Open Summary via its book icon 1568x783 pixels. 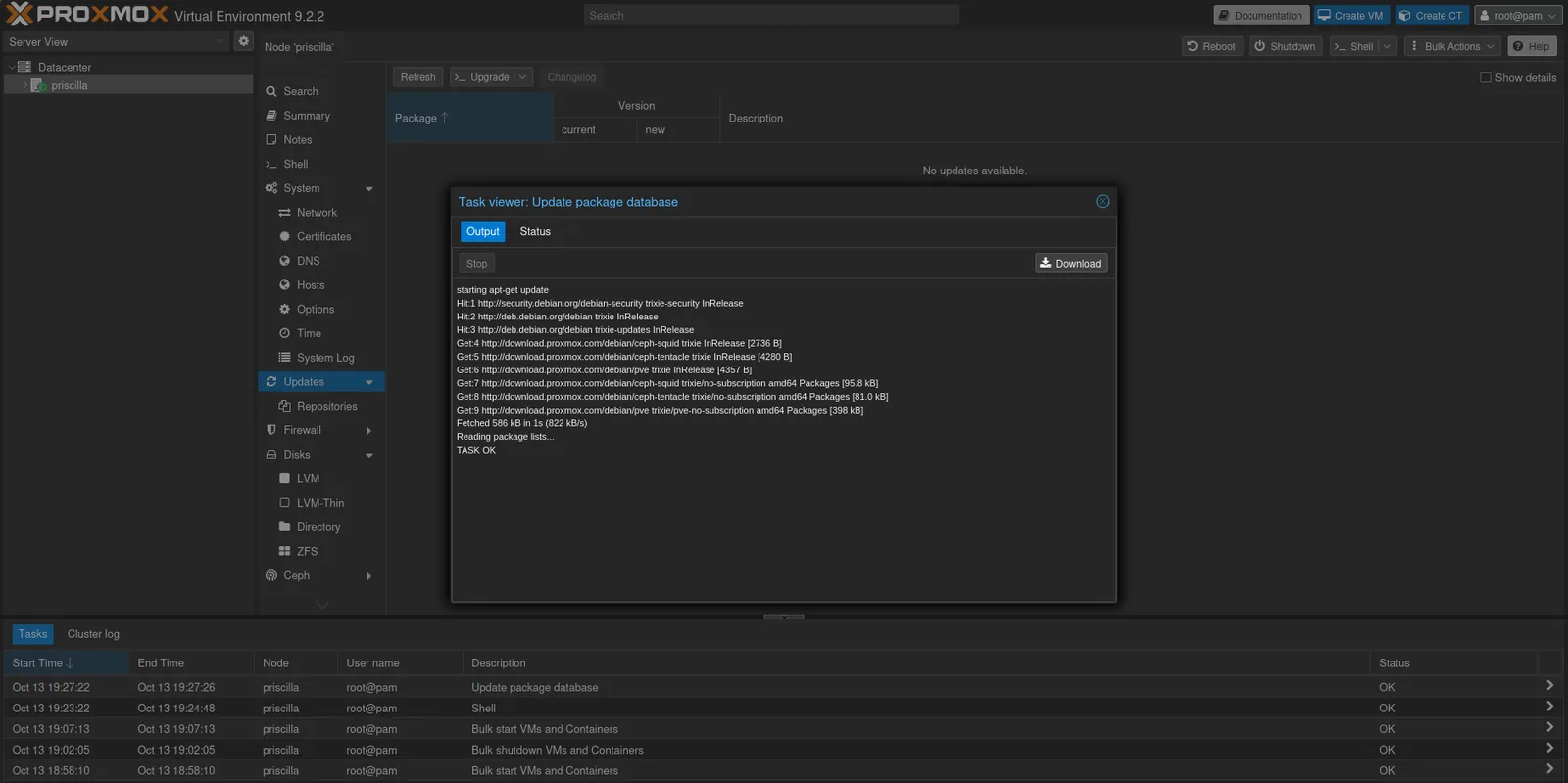(x=271, y=116)
